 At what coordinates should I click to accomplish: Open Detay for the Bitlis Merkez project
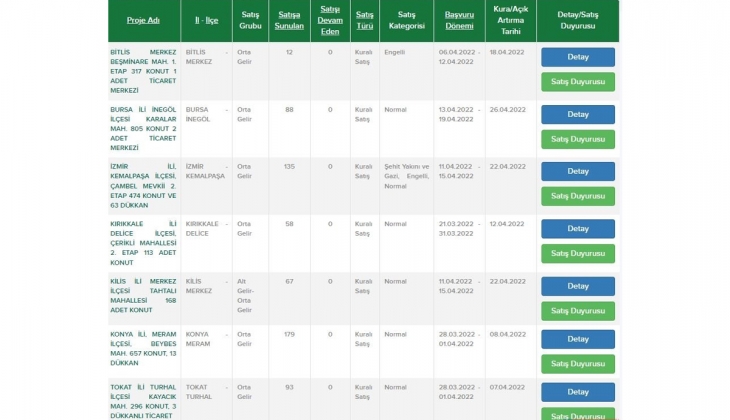click(x=577, y=57)
